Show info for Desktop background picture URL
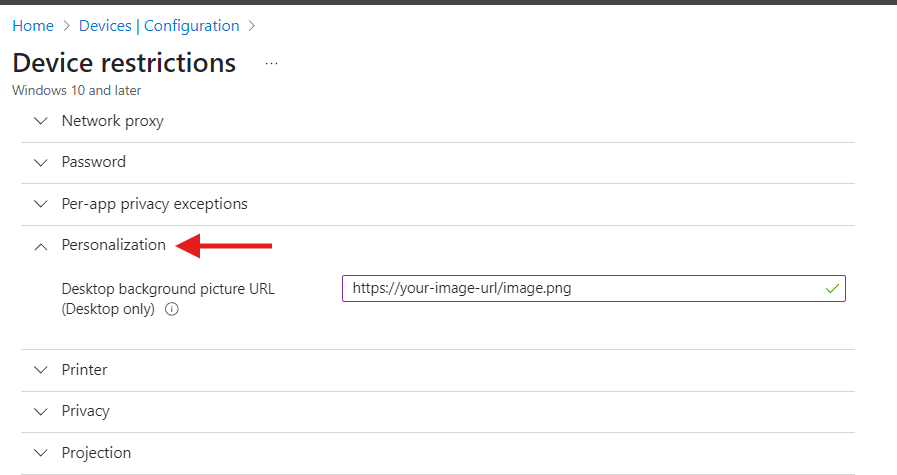 pyautogui.click(x=171, y=310)
